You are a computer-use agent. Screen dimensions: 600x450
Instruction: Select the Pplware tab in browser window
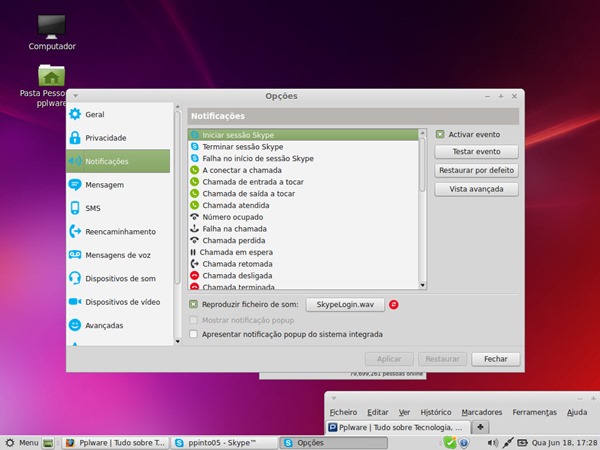[x=397, y=427]
